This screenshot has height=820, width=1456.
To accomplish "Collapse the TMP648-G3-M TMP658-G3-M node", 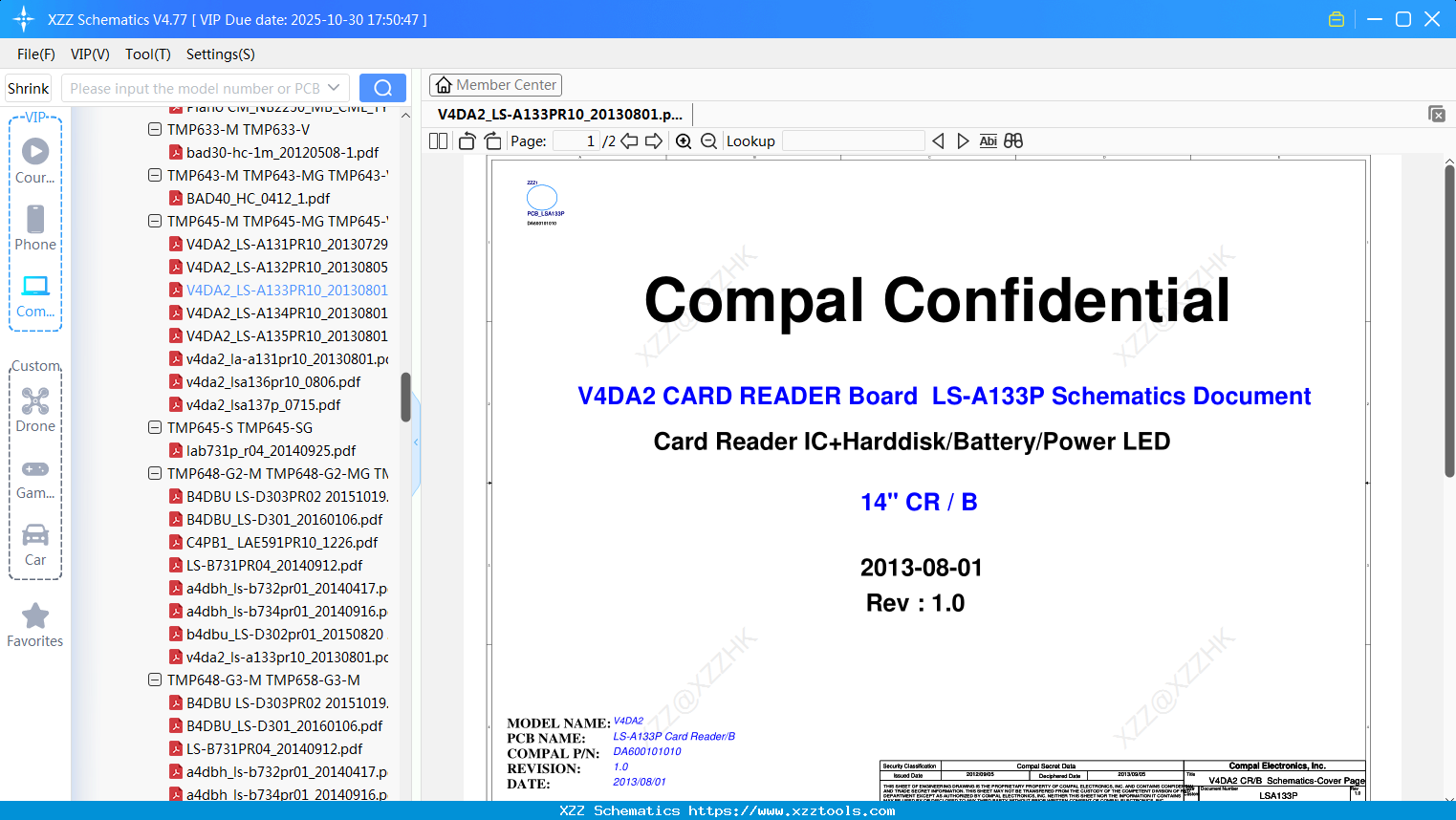I will pyautogui.click(x=155, y=680).
